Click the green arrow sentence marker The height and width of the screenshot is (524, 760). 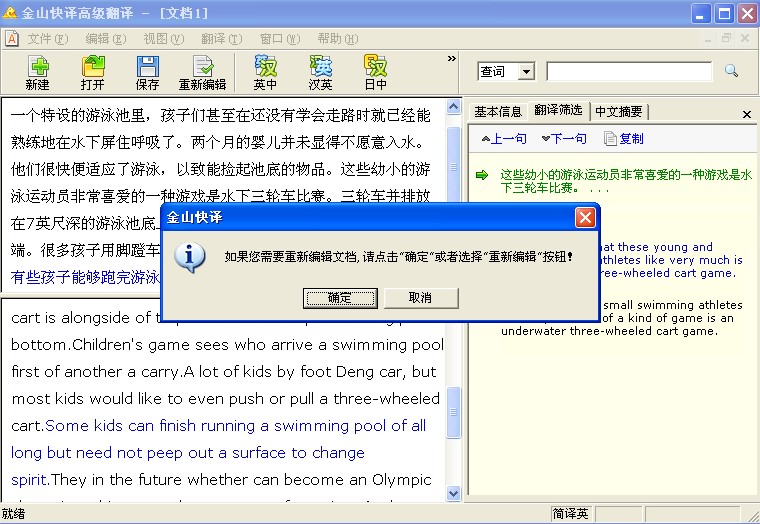(482, 175)
